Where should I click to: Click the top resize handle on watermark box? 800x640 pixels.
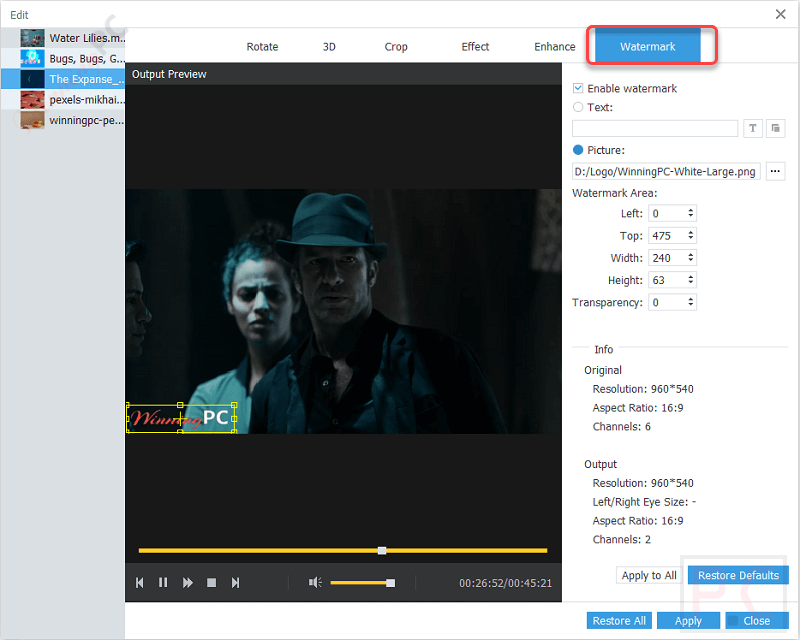[x=180, y=405]
